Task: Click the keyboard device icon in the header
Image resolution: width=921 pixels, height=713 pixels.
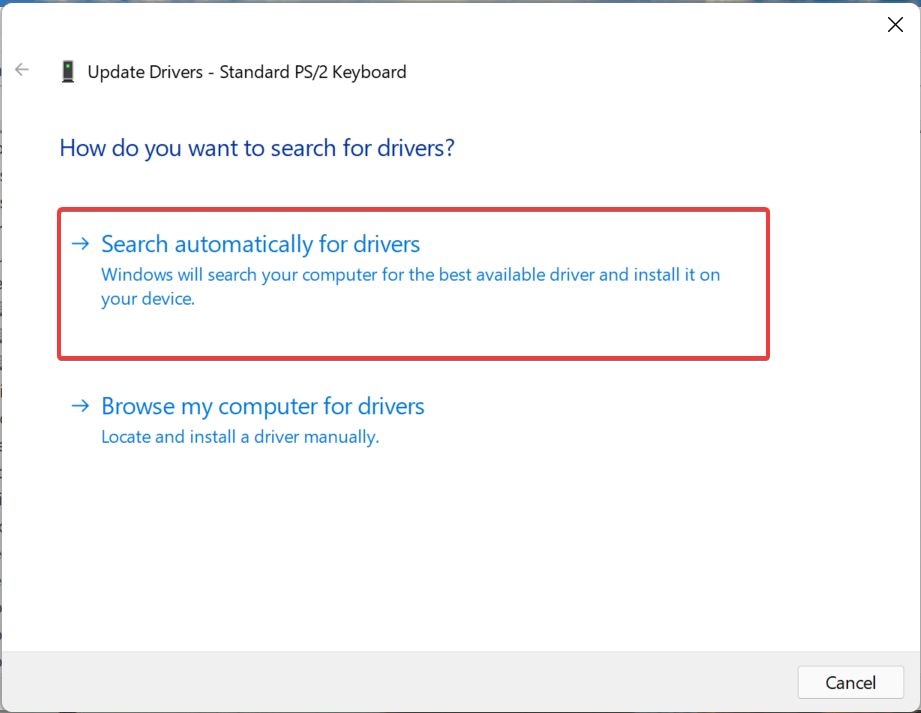Action: tap(67, 71)
